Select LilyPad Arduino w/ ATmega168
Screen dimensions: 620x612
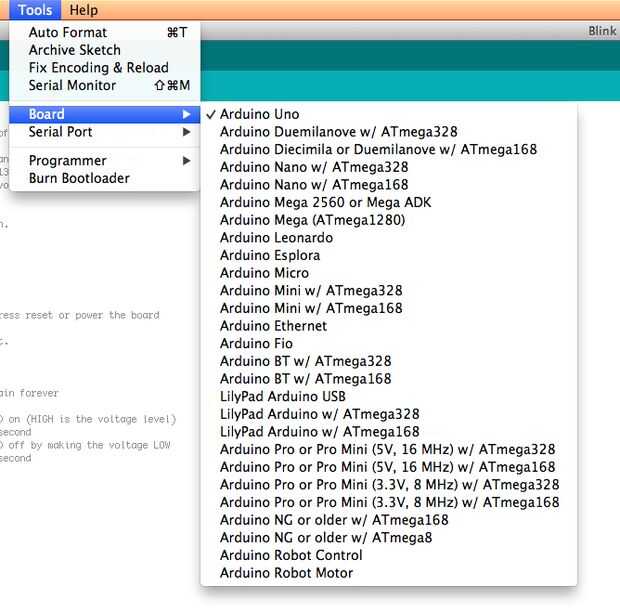(389, 432)
